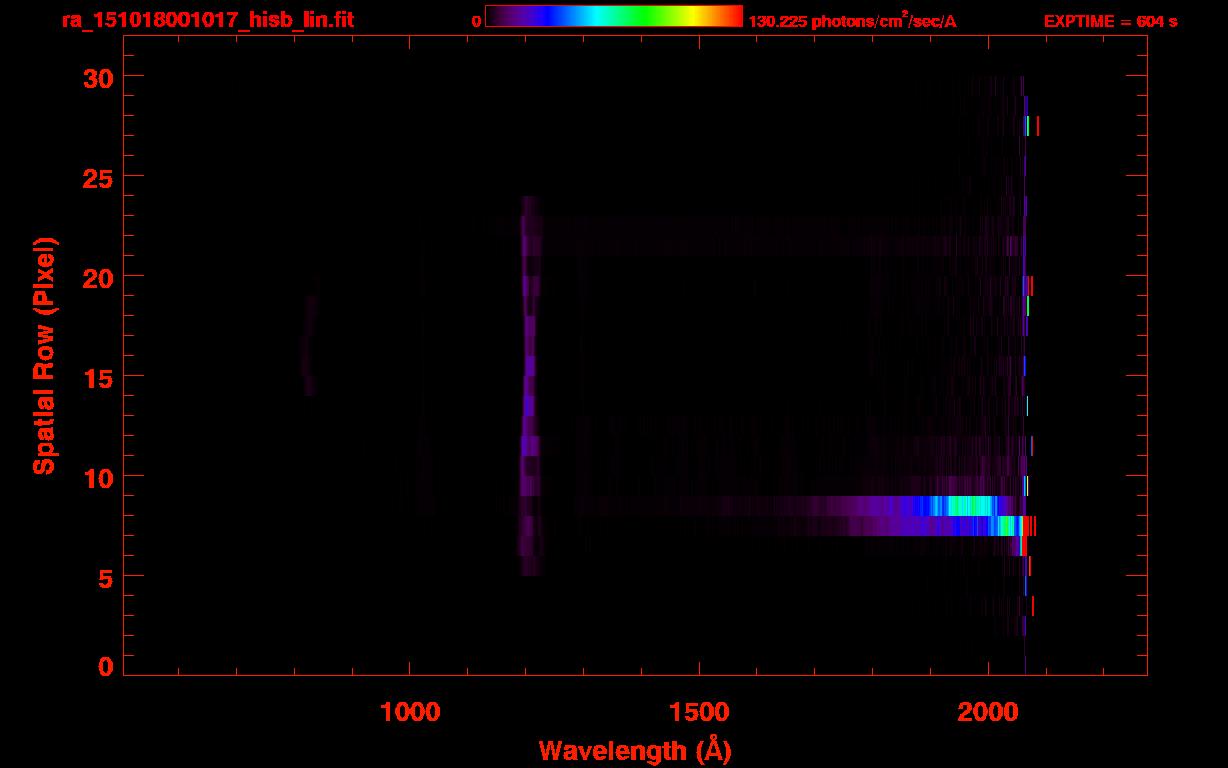This screenshot has width=1228, height=768.
Task: Click the EXPTIME = 604 s label
Action: [x=1110, y=21]
